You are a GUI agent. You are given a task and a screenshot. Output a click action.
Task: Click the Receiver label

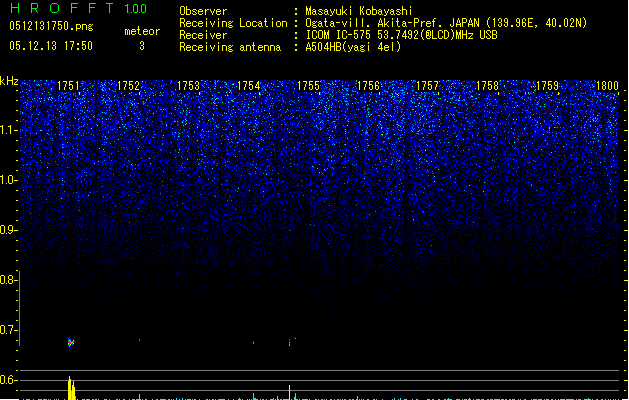[x=203, y=35]
